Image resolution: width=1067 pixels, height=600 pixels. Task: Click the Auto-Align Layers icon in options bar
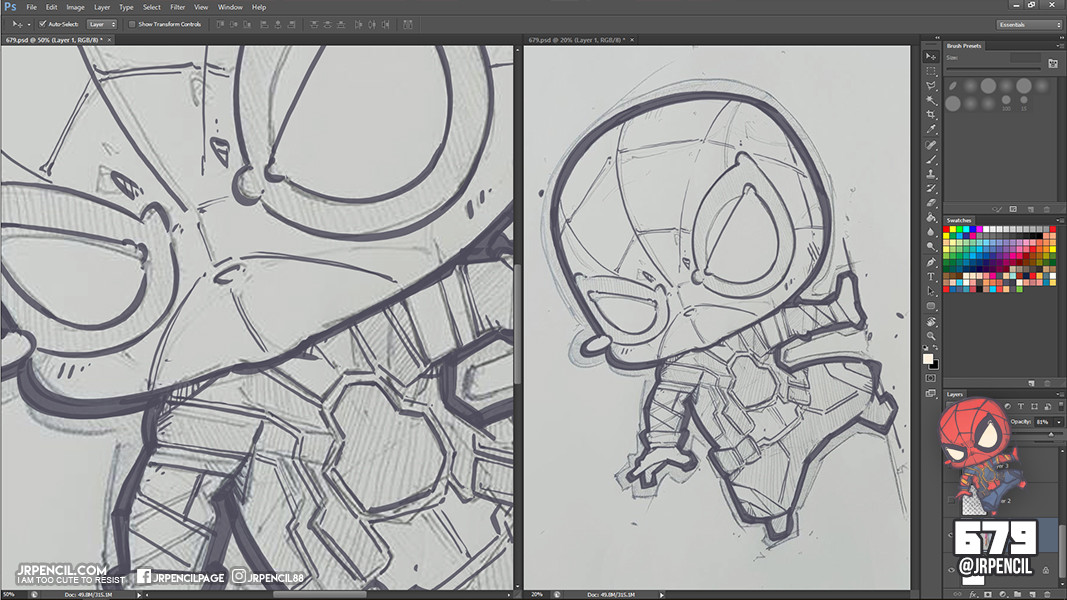pos(408,24)
